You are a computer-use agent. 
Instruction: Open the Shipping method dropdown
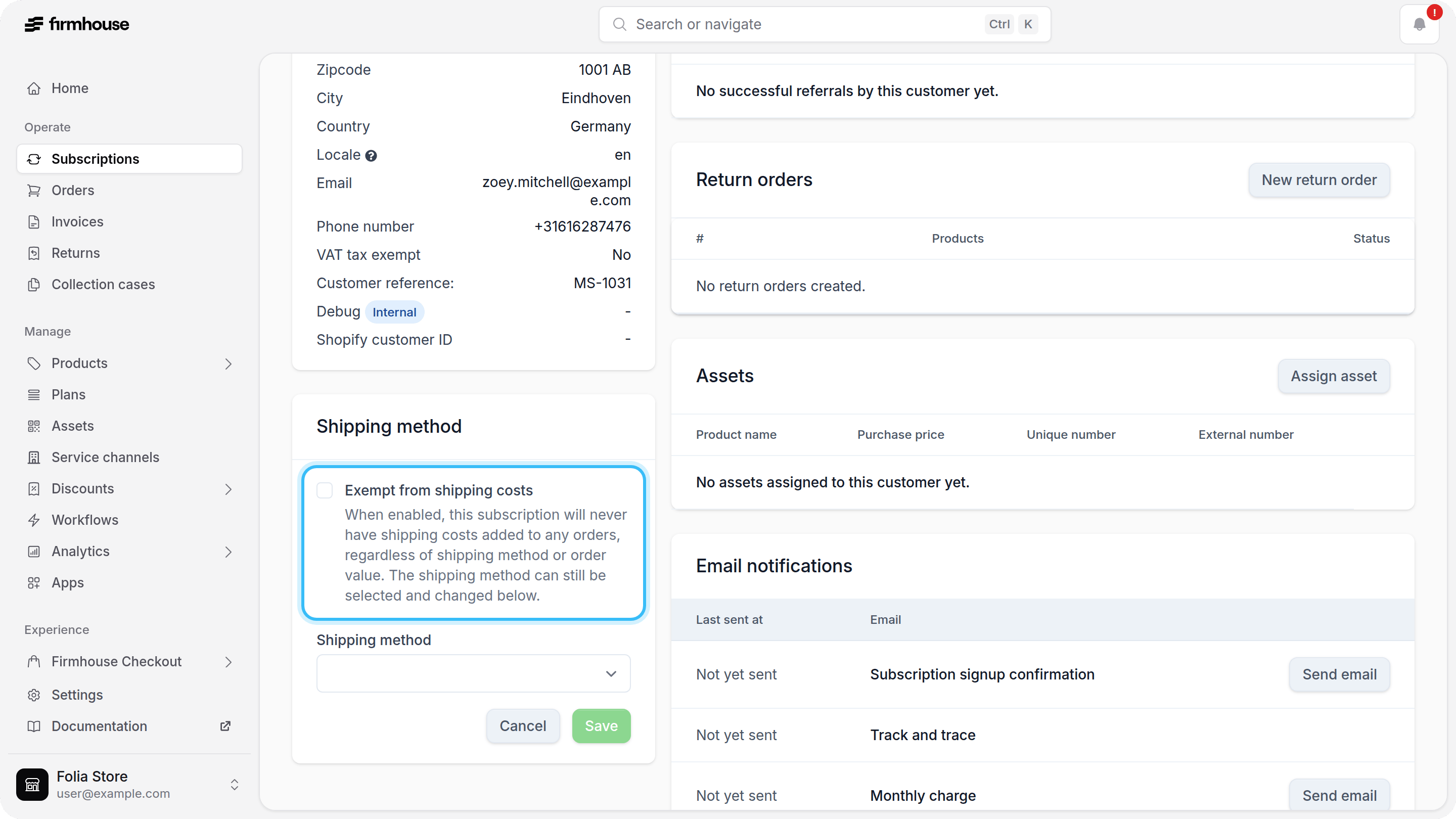coord(473,673)
